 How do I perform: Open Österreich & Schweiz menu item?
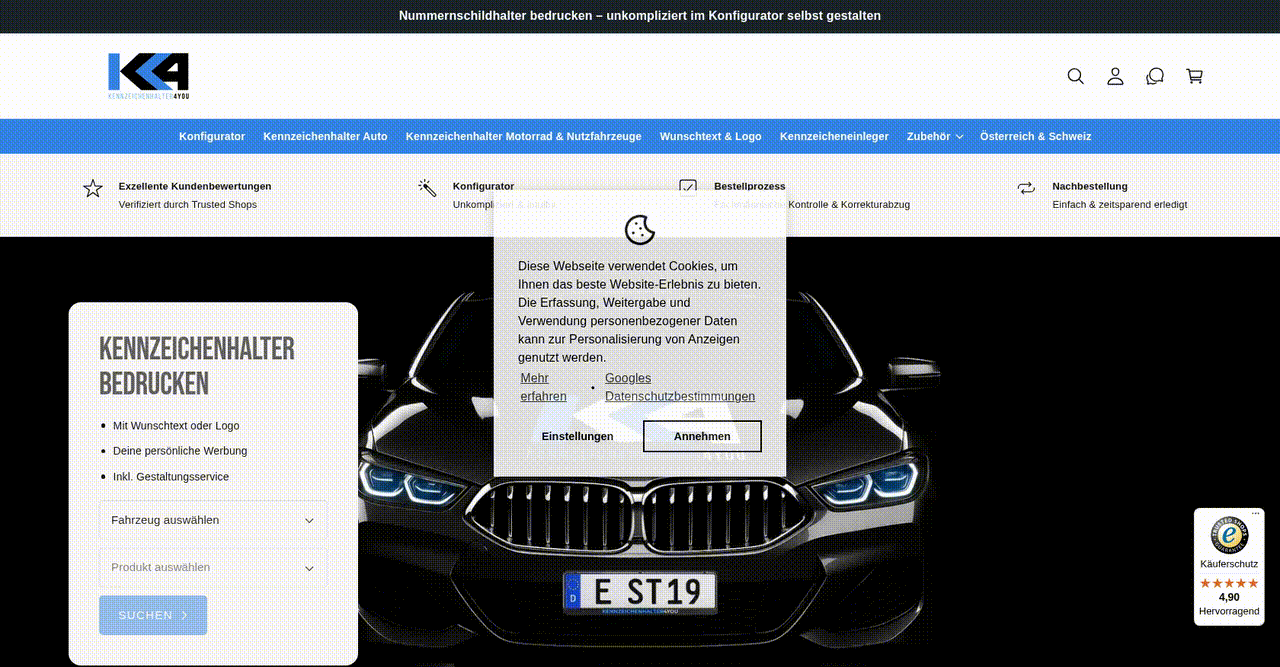1035,136
